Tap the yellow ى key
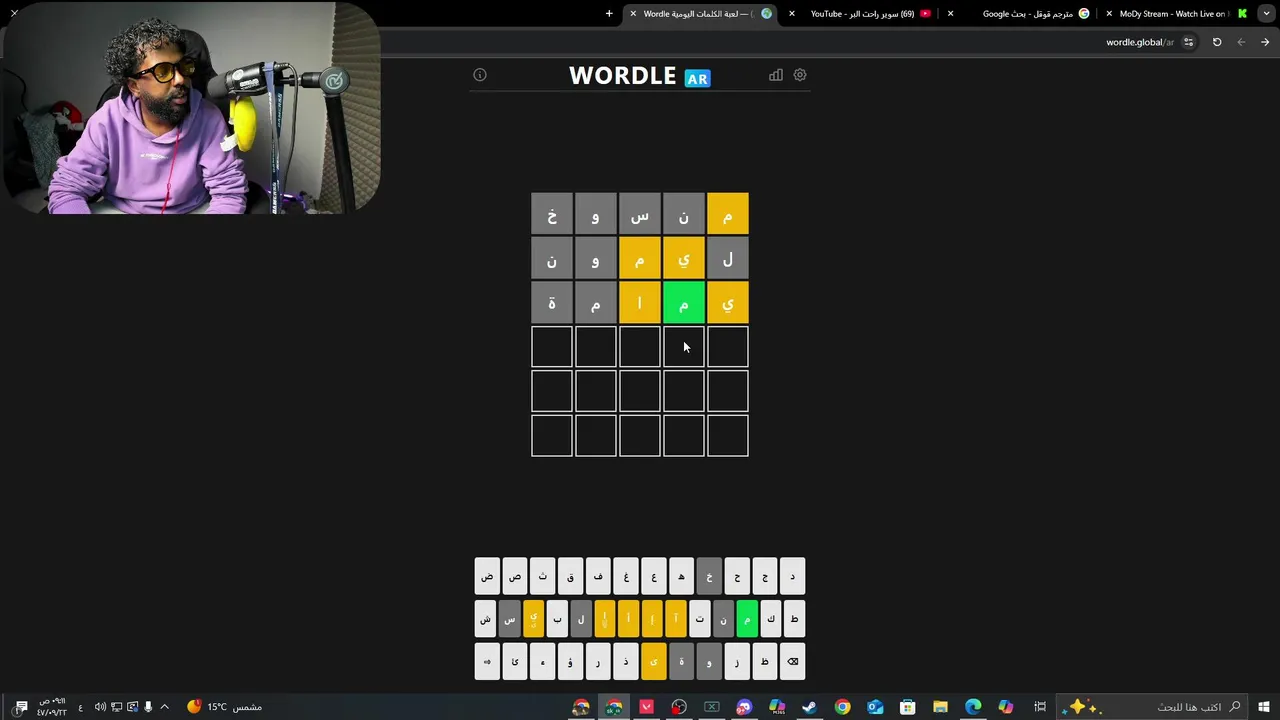This screenshot has width=1280, height=720. click(654, 661)
